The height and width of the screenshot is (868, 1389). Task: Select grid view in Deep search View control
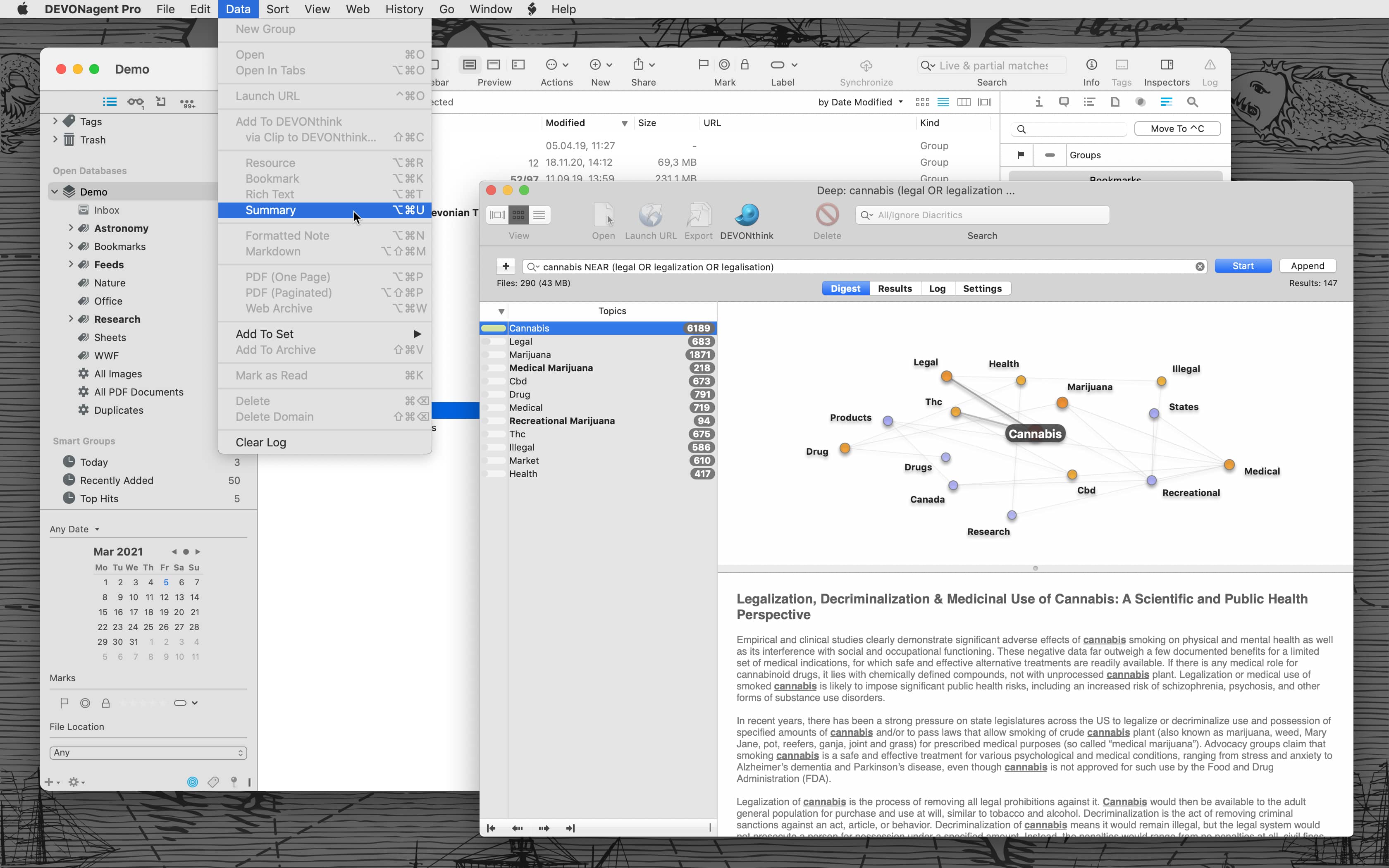(518, 215)
